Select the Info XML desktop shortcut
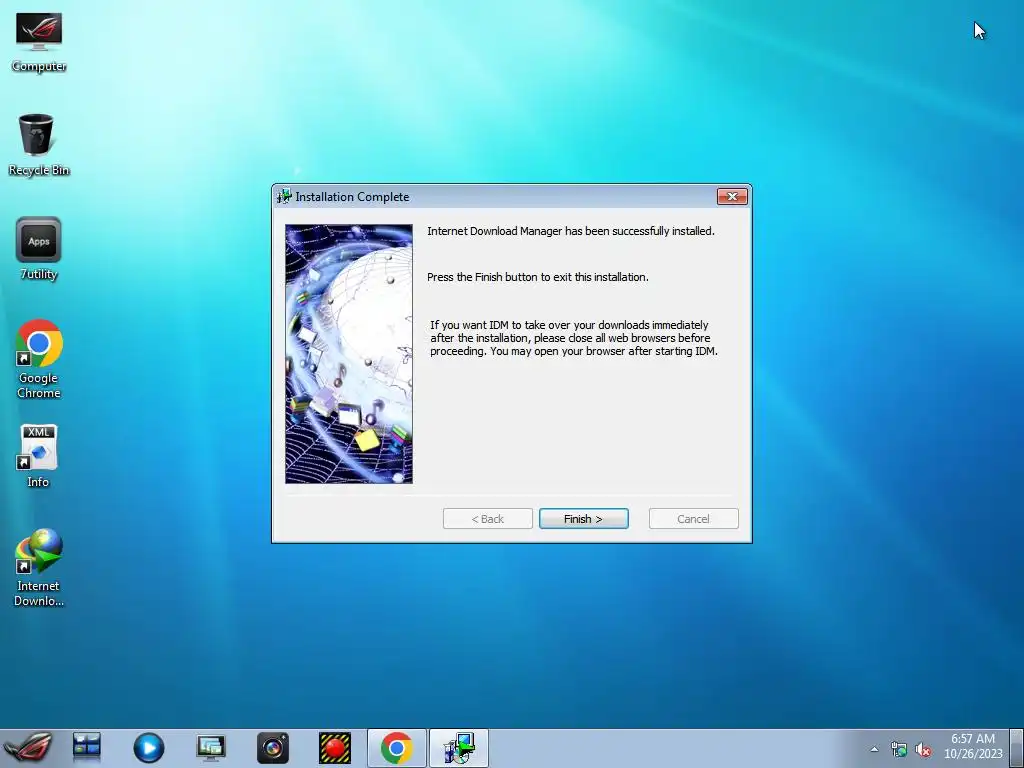The height and width of the screenshot is (768, 1024). tap(39, 456)
